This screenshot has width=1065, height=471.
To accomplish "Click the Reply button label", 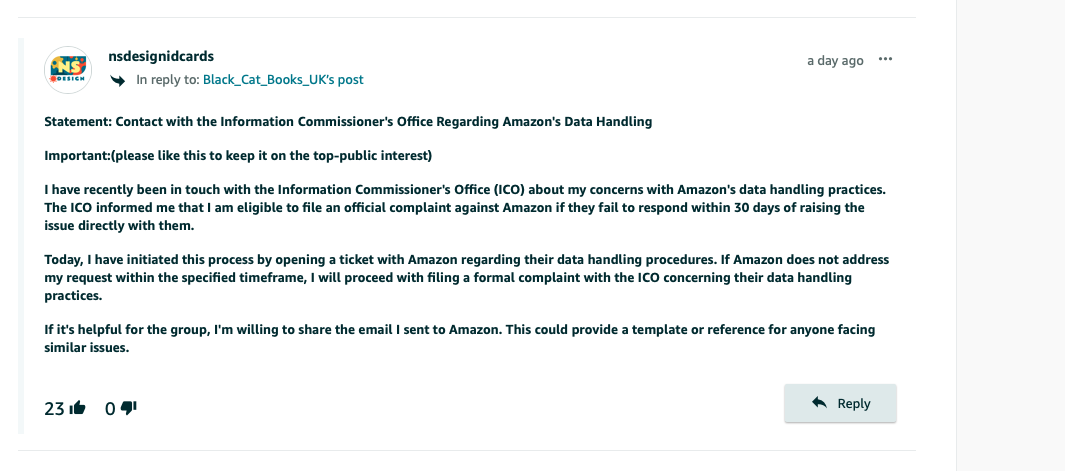I will [x=854, y=403].
